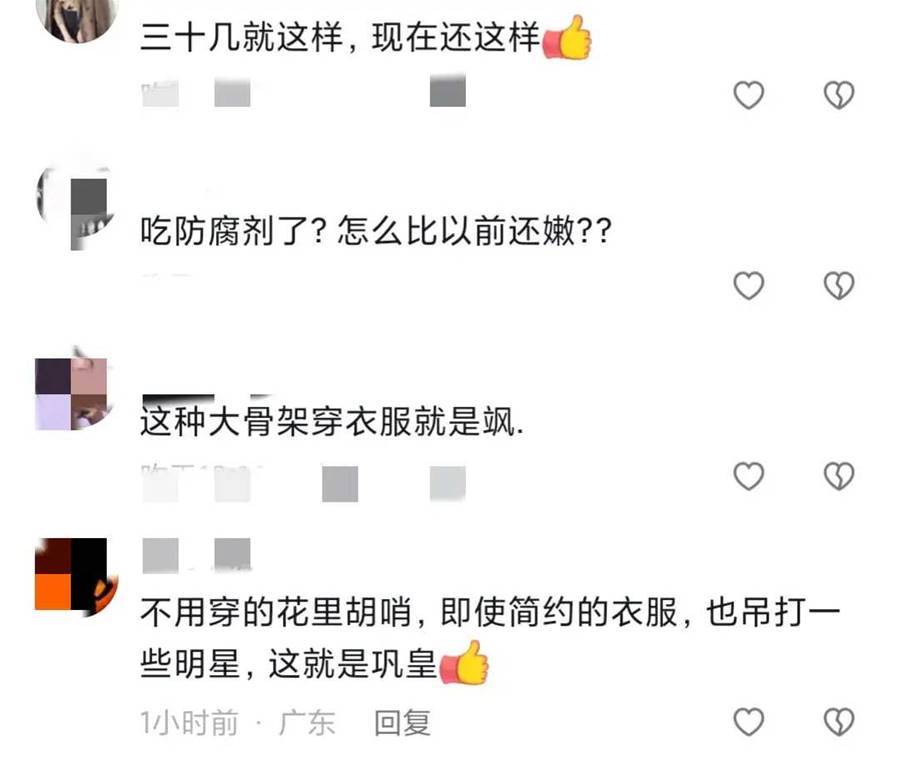Screen dimensions: 900x777
Task: Dislike the comment '三十几就这样' with broken heart
Action: pyautogui.click(x=839, y=95)
